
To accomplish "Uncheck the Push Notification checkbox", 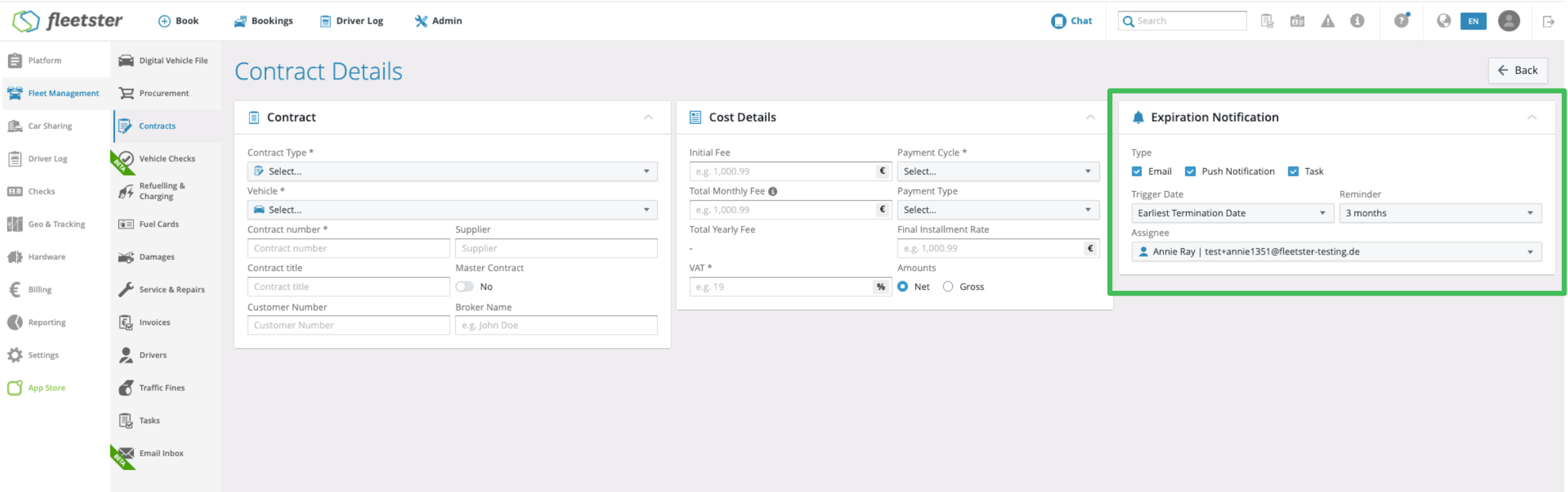I will coord(1190,172).
